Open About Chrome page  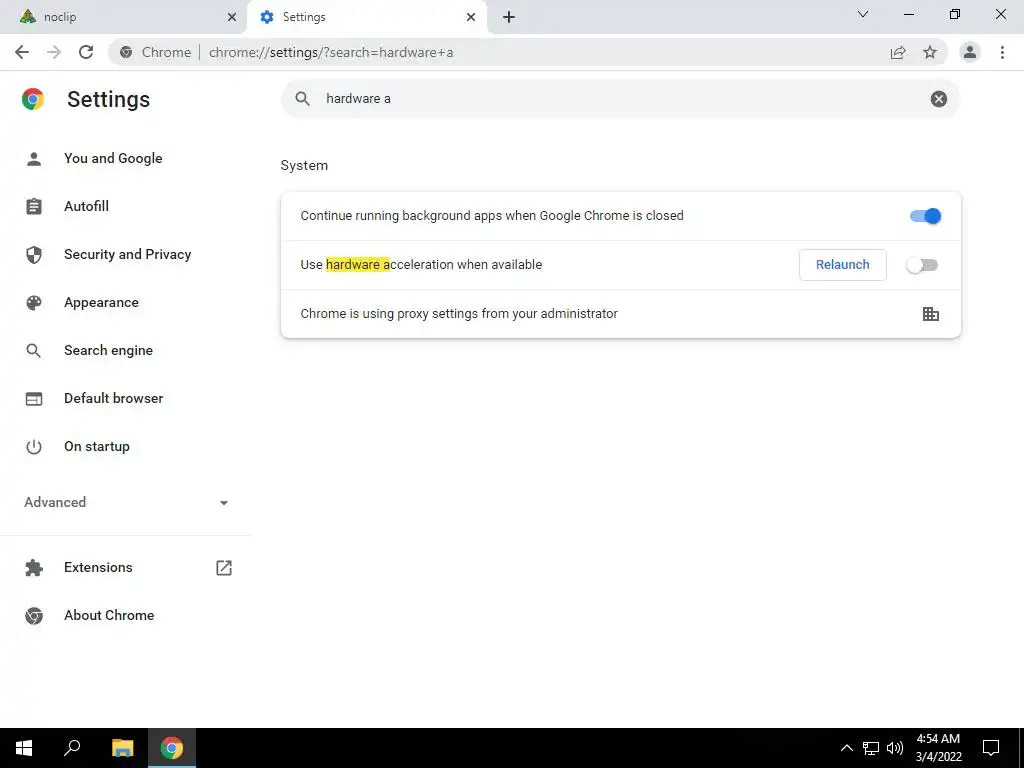coord(109,616)
